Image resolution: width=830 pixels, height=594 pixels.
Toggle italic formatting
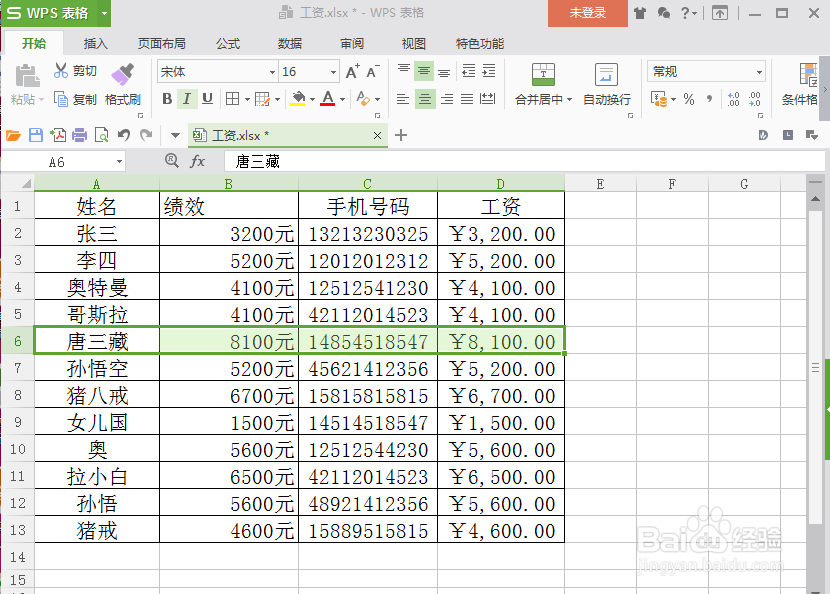(x=187, y=98)
